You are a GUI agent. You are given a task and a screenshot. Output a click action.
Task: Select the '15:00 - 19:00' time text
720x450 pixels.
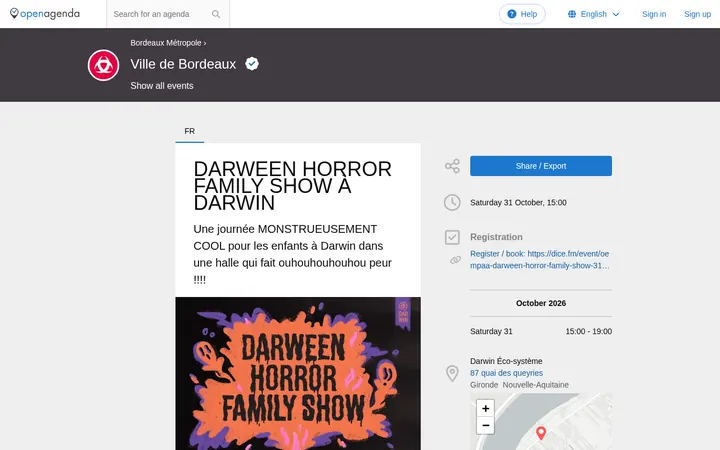589,332
